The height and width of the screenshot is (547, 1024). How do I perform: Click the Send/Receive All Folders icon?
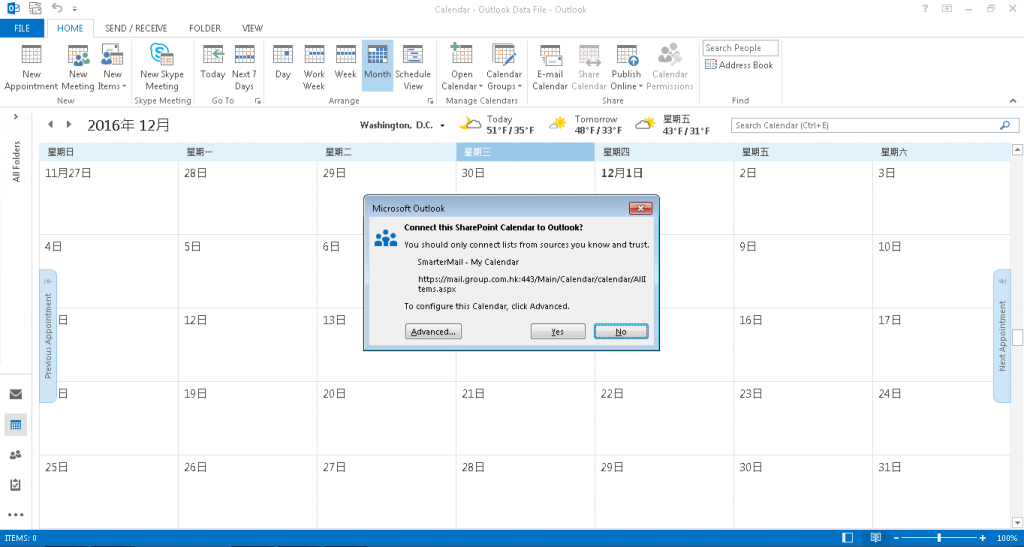pos(35,8)
